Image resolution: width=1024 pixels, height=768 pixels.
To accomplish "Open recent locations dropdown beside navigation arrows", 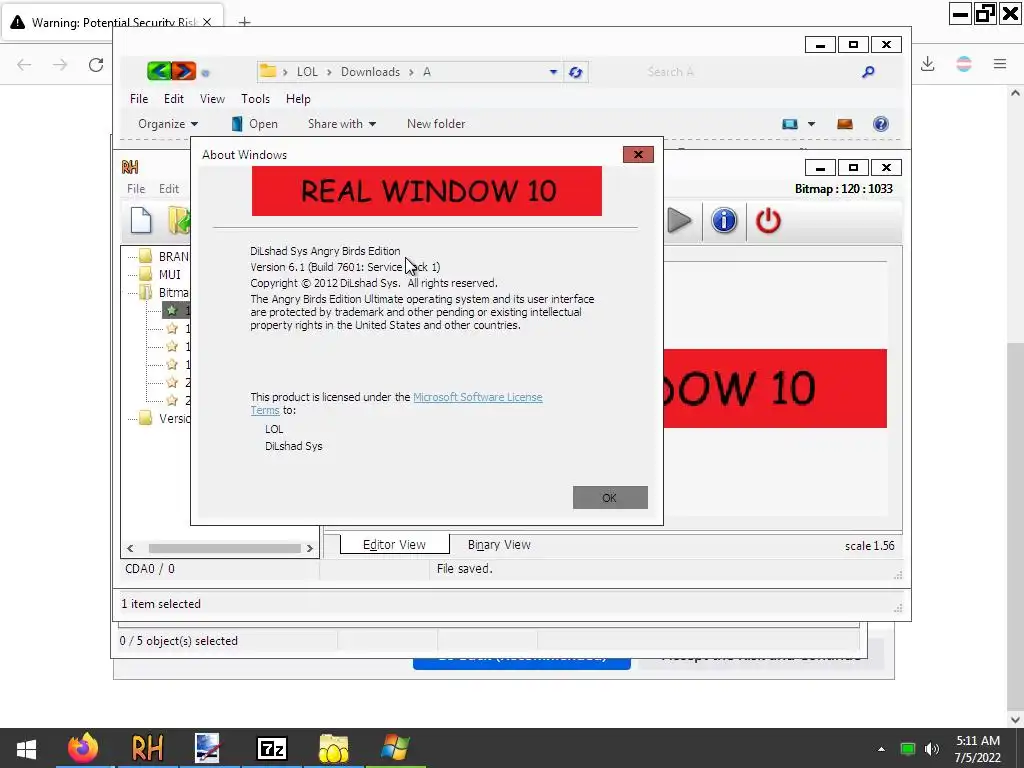I will (x=205, y=73).
